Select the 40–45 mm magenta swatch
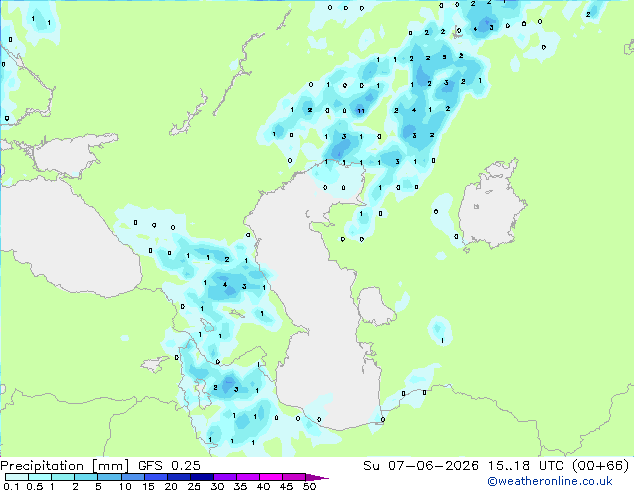Image resolution: width=634 pixels, height=490 pixels. pyautogui.click(x=271, y=477)
